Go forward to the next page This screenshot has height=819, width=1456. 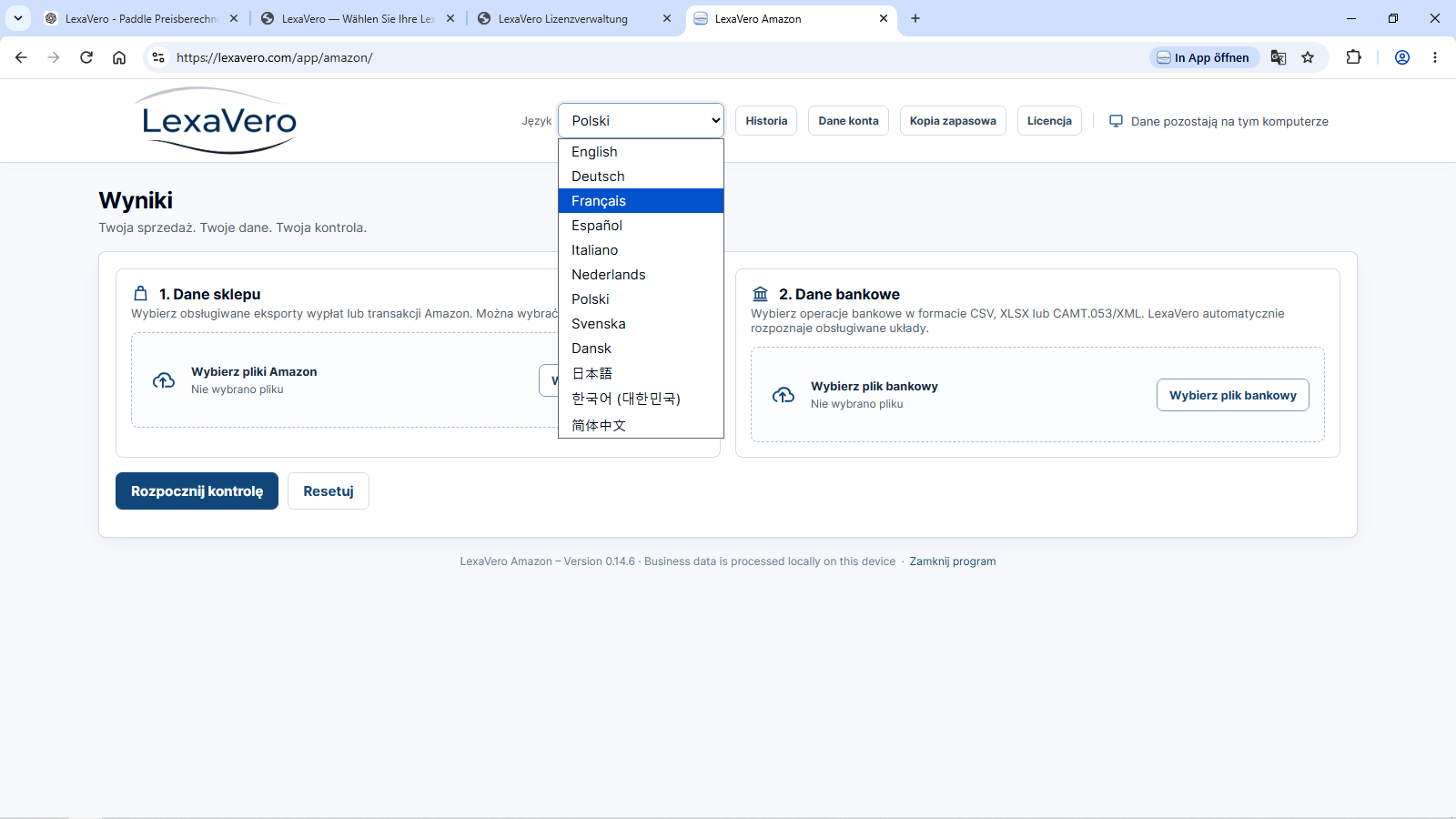pyautogui.click(x=54, y=57)
